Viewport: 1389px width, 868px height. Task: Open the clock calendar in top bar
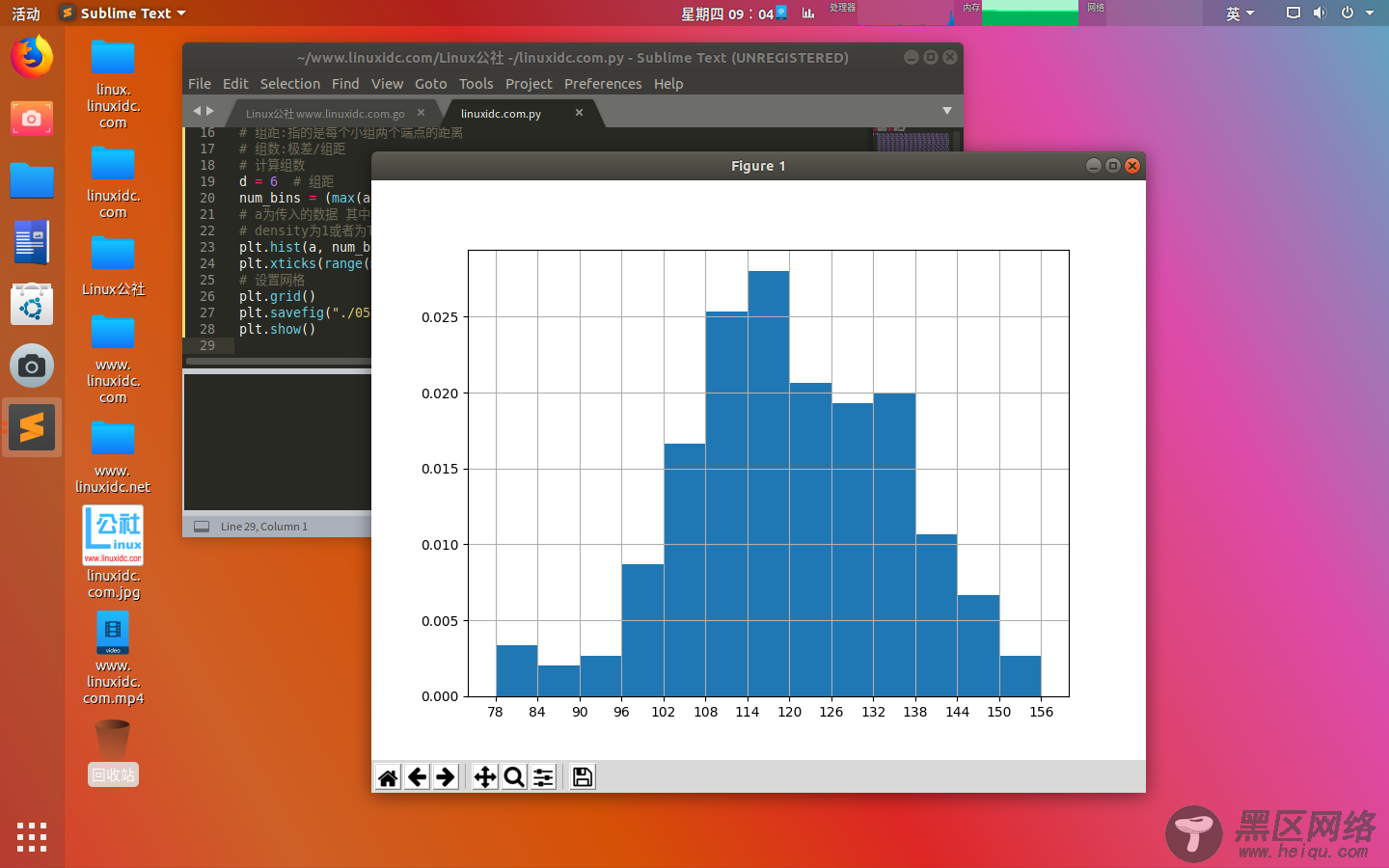tap(727, 14)
